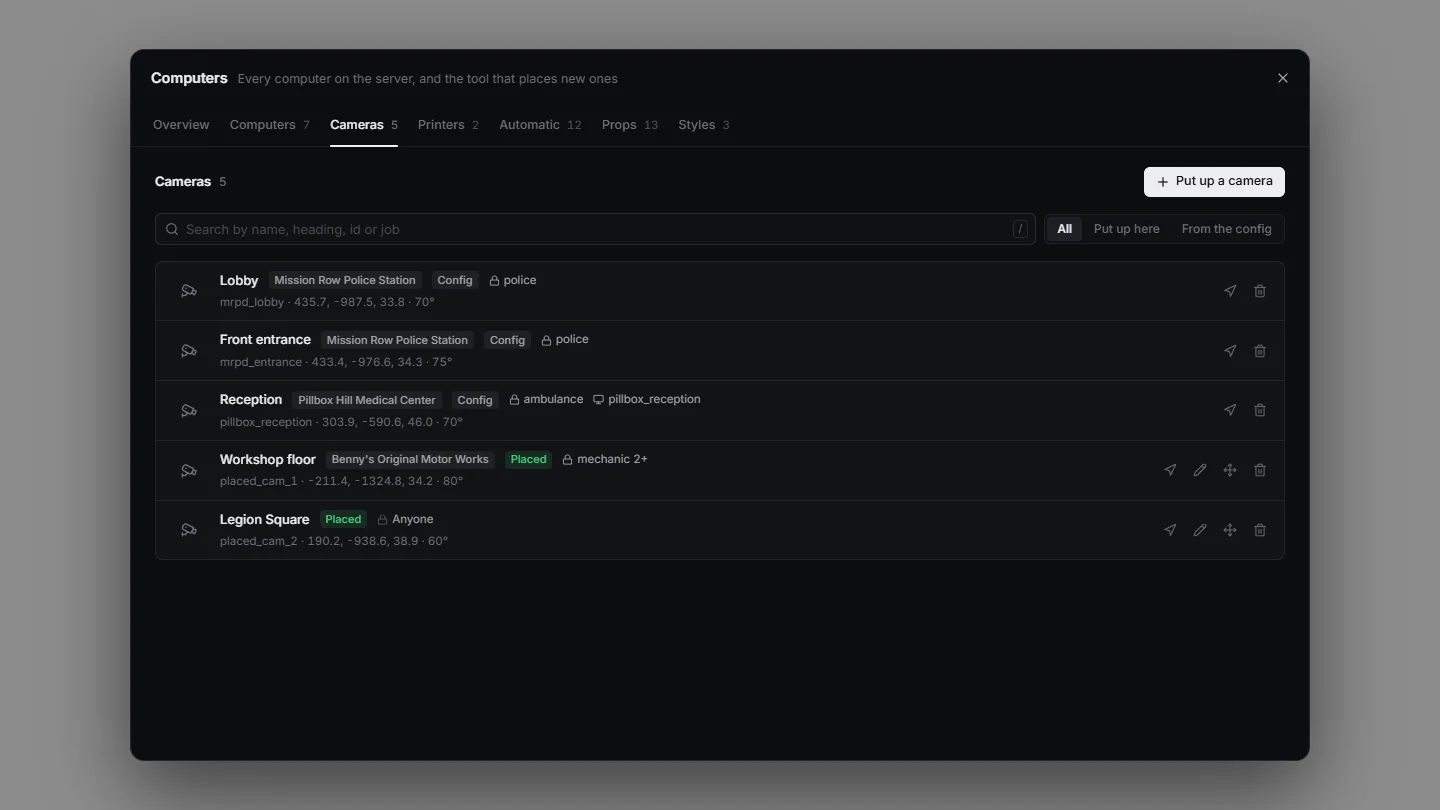This screenshot has height=810, width=1440.
Task: Select the Cameras tab
Action: [364, 125]
